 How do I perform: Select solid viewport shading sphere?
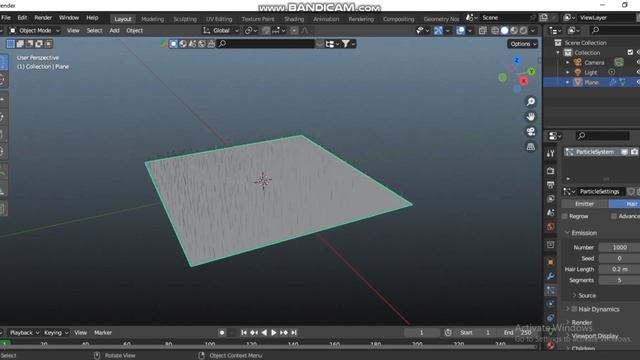point(504,31)
